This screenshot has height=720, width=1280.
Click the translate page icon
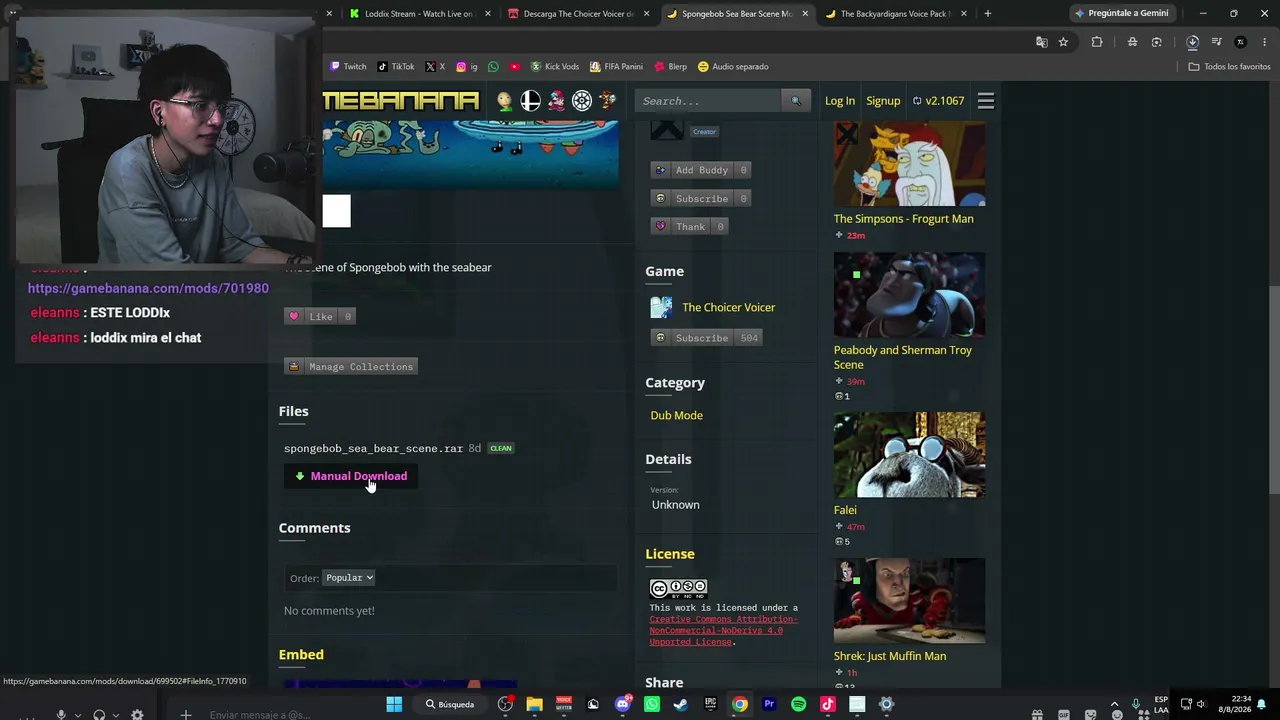[1041, 42]
